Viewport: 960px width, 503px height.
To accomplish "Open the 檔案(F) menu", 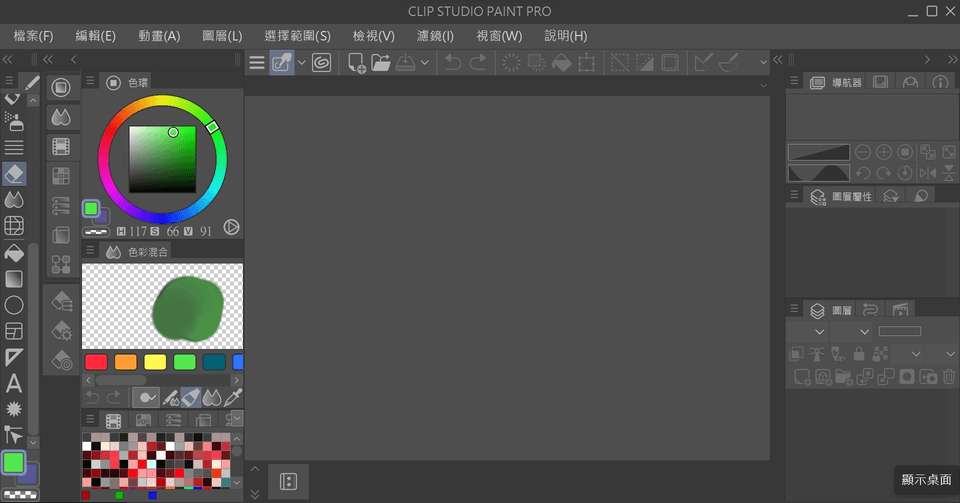I will point(34,36).
